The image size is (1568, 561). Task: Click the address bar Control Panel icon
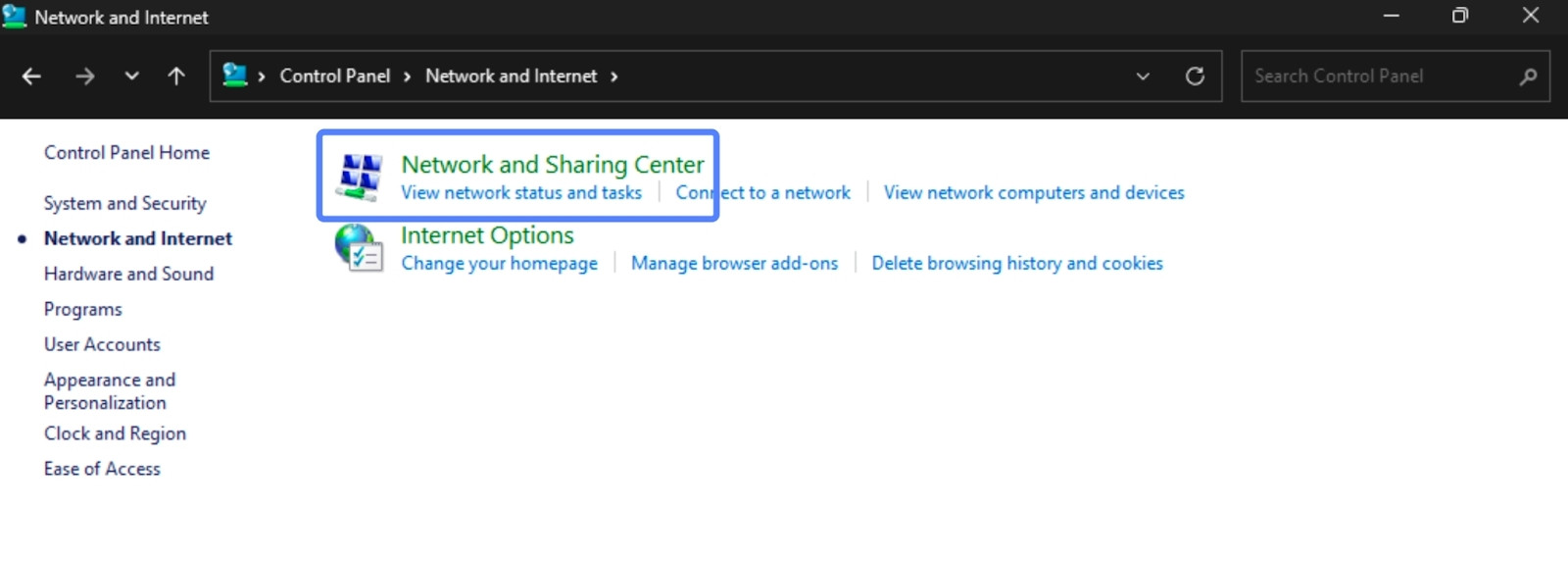235,76
